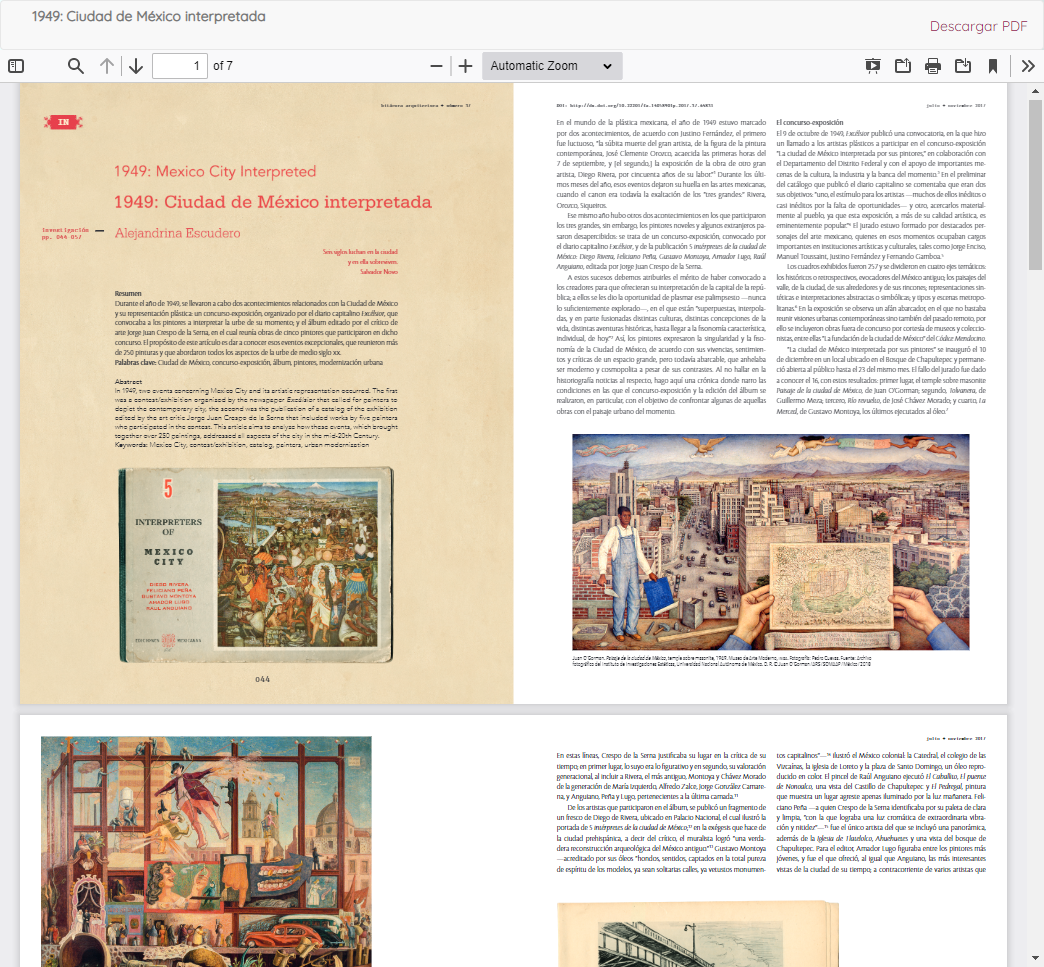Click the scrollbar down arrow

coord(1035,960)
